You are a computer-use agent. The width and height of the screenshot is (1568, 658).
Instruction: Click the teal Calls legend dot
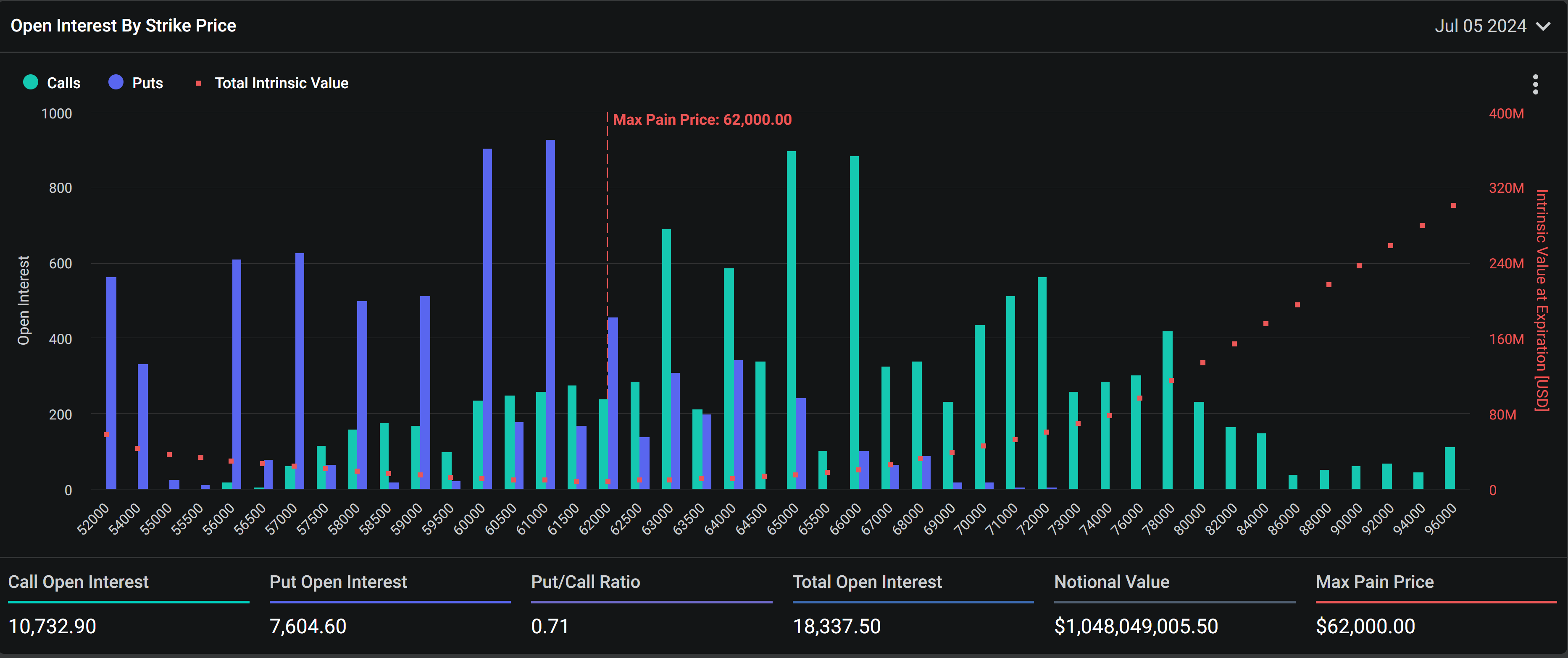30,82
